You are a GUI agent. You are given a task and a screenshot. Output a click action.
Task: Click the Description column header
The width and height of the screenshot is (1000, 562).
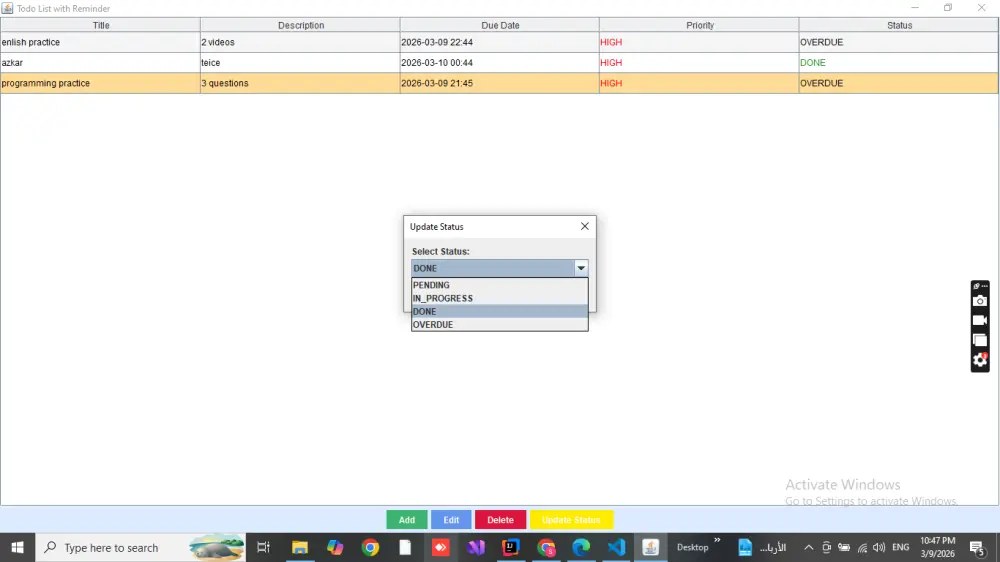coord(300,26)
